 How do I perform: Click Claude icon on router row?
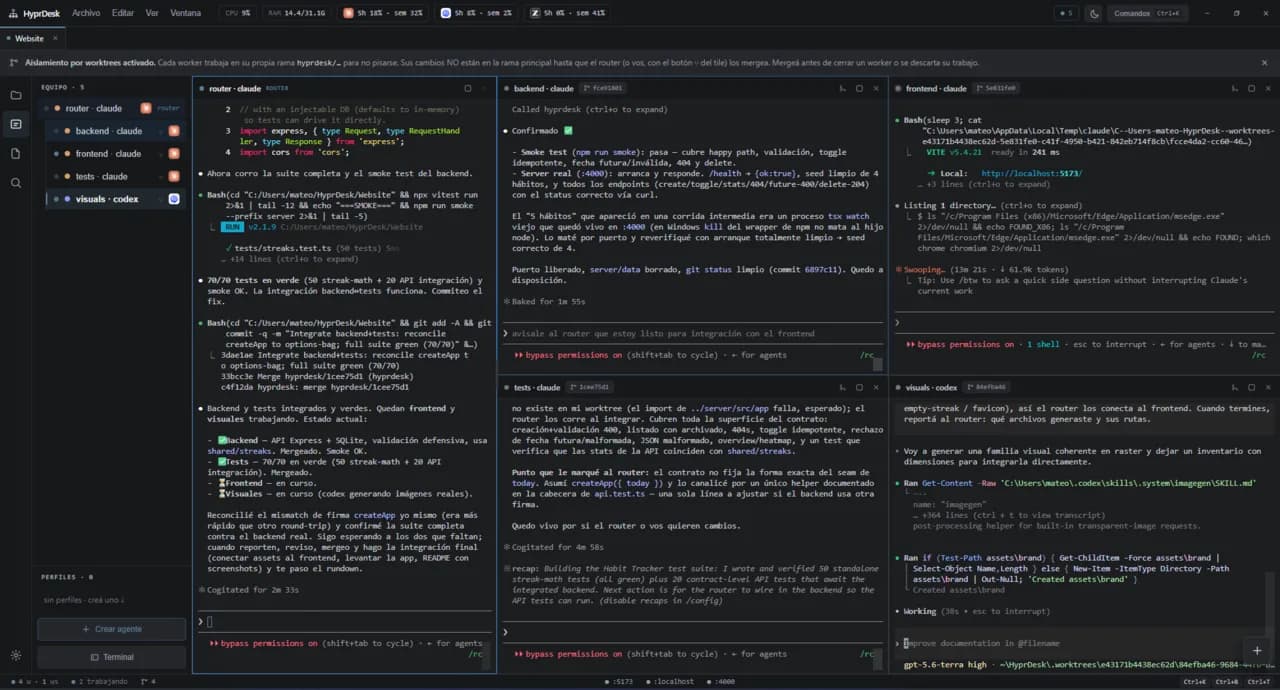pyautogui.click(x=146, y=108)
